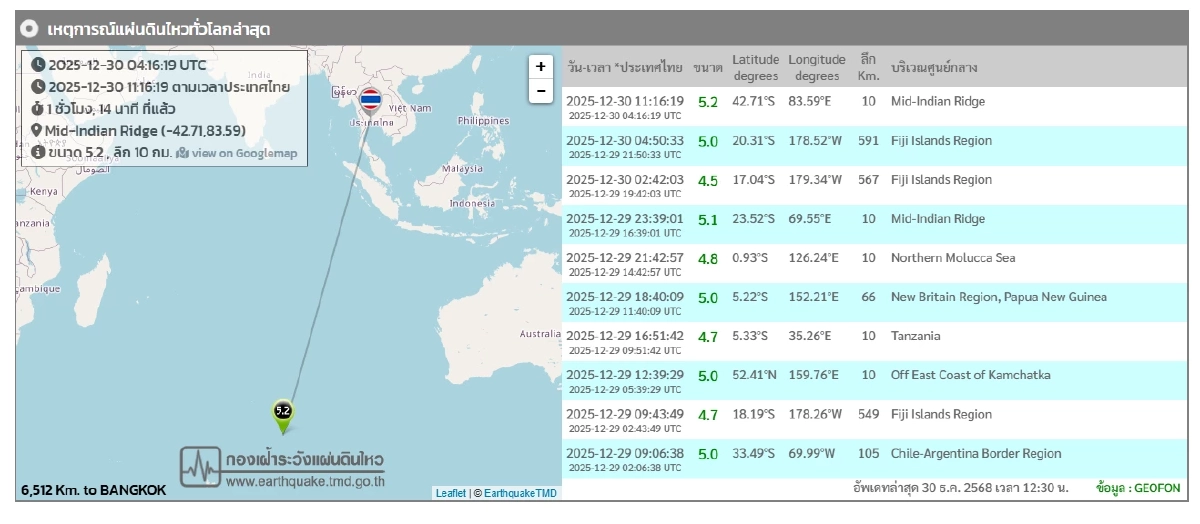This screenshot has height=524, width=1200.
Task: Zoom out on the earthquake map
Action: tap(541, 91)
